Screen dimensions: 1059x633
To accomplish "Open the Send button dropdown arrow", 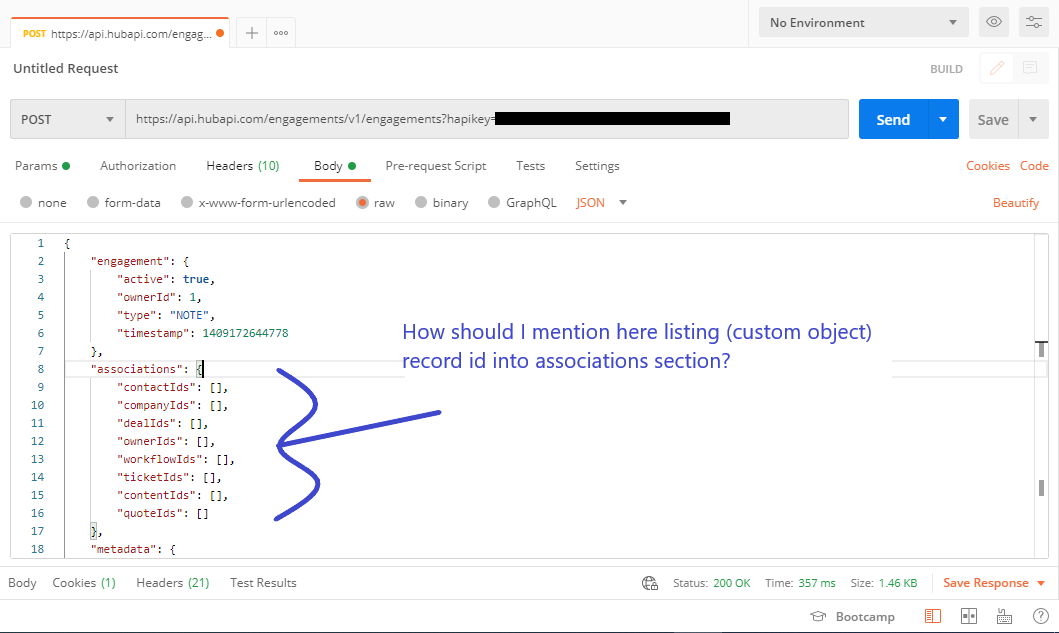I will point(943,119).
